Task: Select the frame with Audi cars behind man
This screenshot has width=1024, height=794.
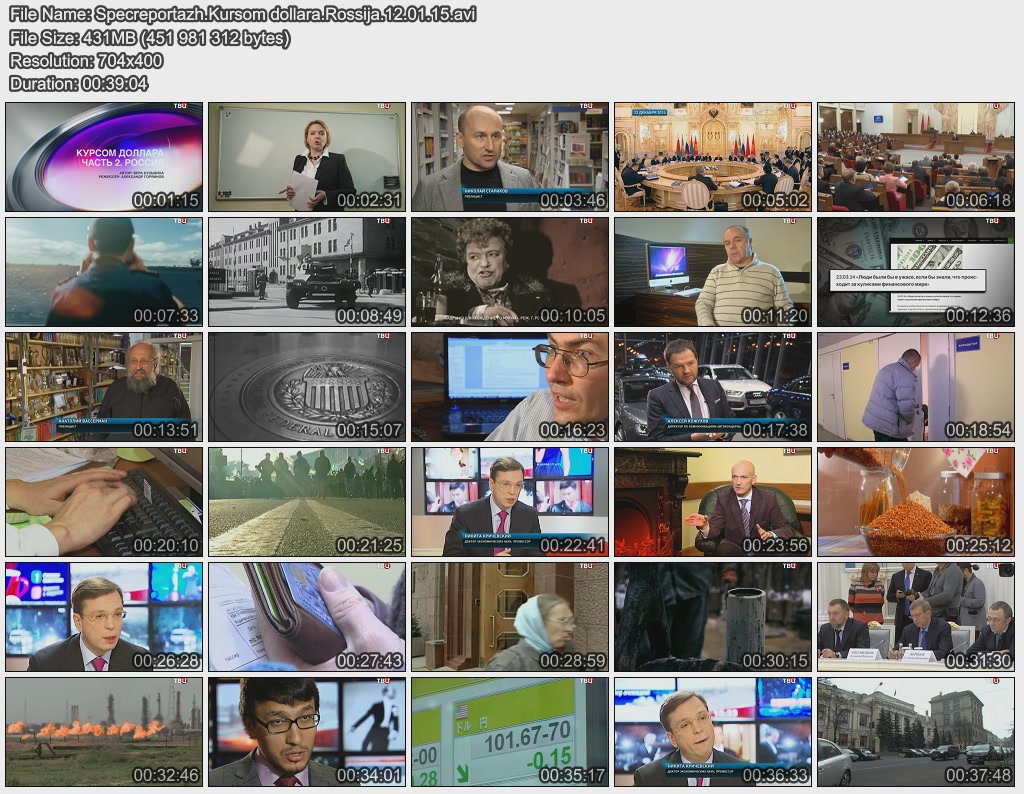Action: [712, 386]
